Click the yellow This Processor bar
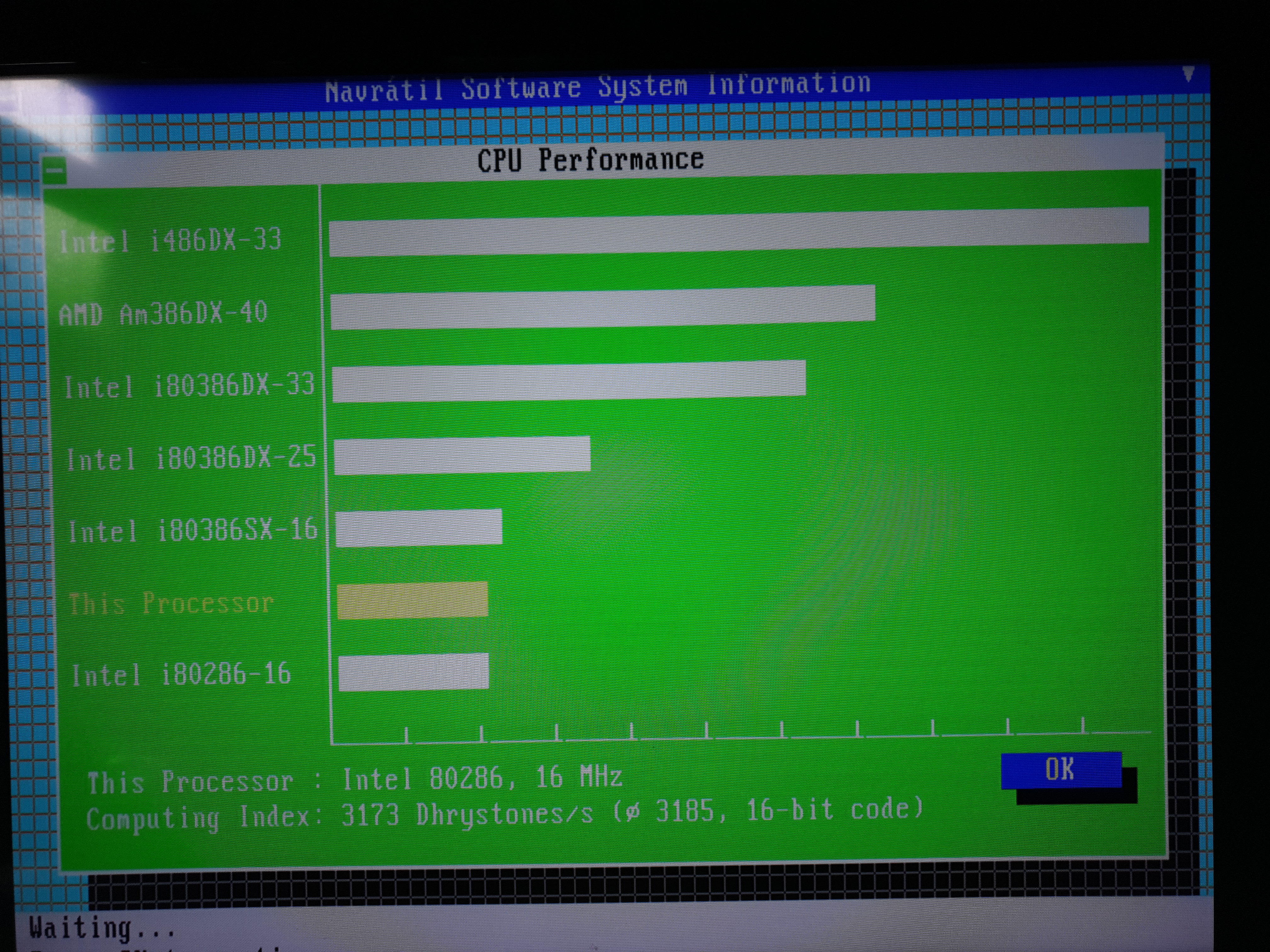Screen dimensions: 1270x952 coord(412,600)
